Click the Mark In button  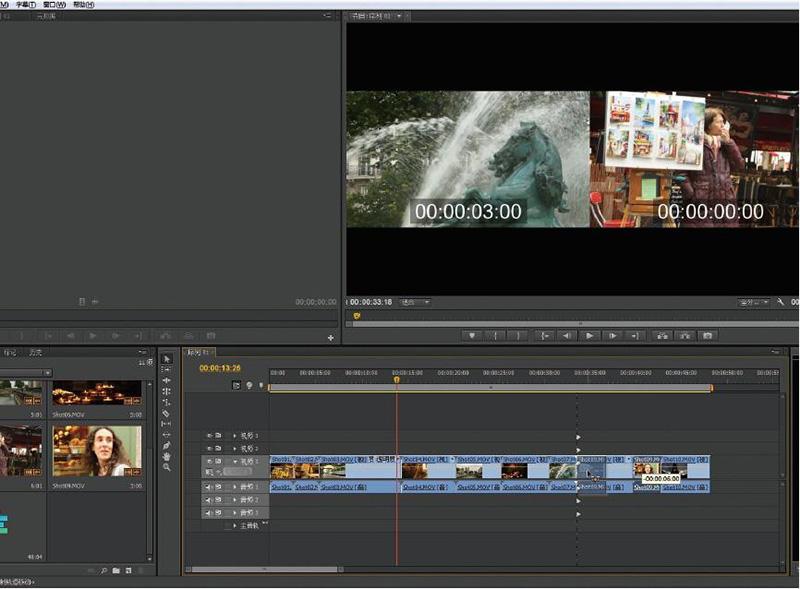pos(495,336)
